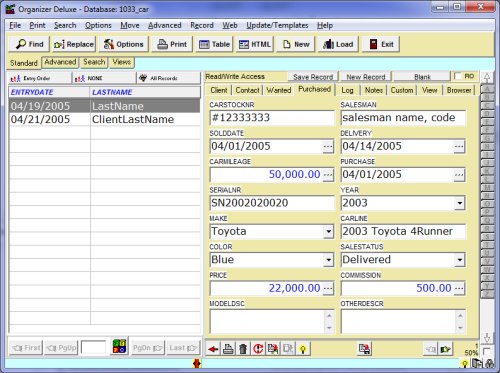Open the DELIVERY date picker ellipsis button
Viewport: 500px width, 373px height.
coord(459,146)
